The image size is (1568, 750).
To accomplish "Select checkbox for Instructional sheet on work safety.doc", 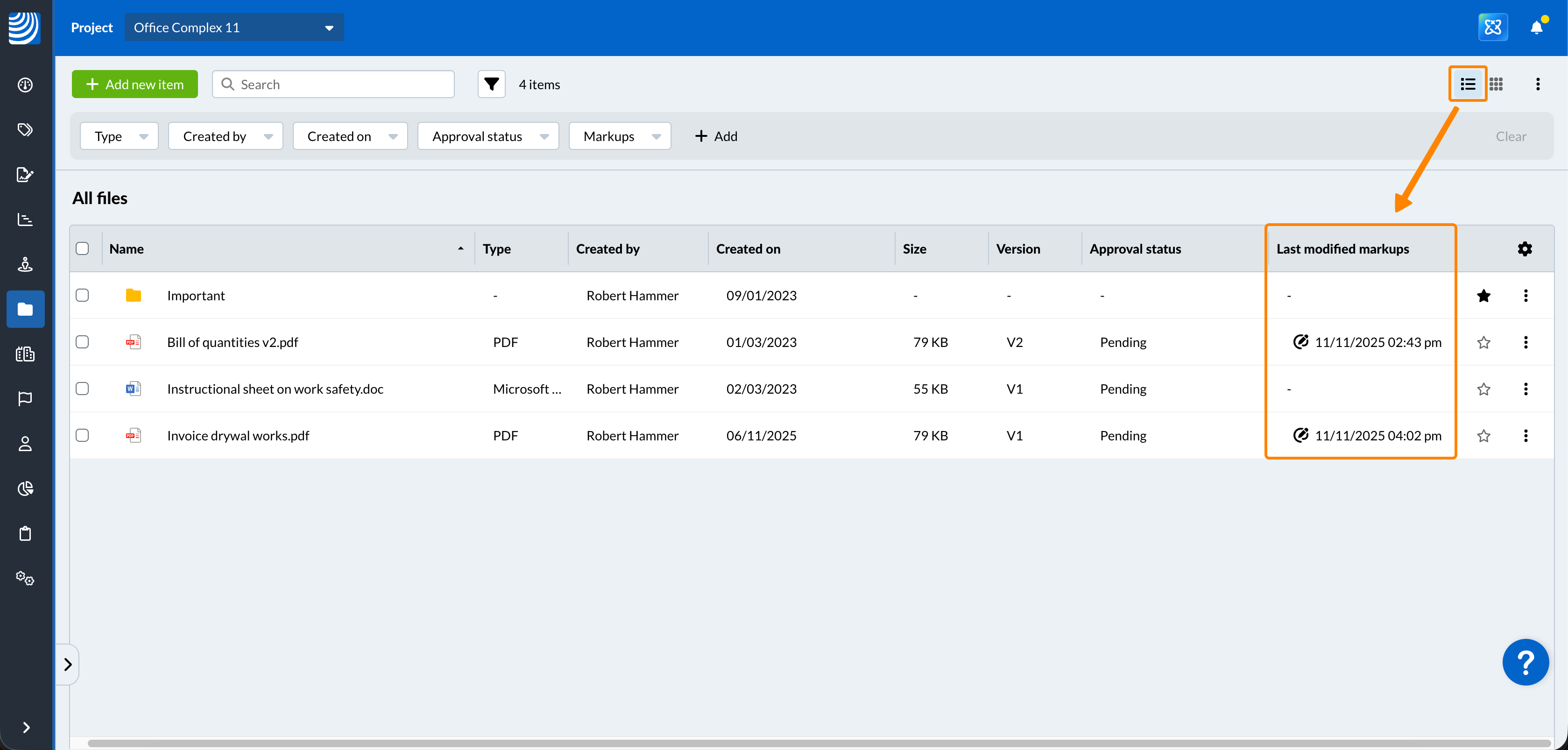I will click(82, 389).
